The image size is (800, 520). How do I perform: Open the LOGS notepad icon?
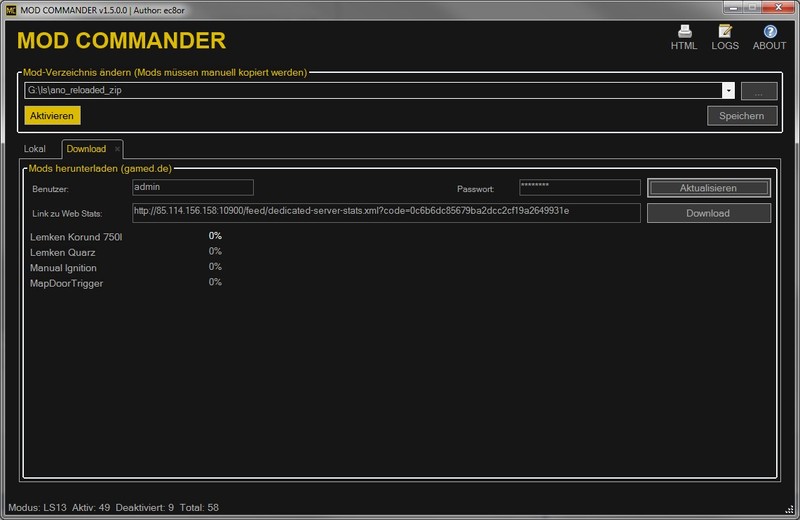[x=725, y=31]
